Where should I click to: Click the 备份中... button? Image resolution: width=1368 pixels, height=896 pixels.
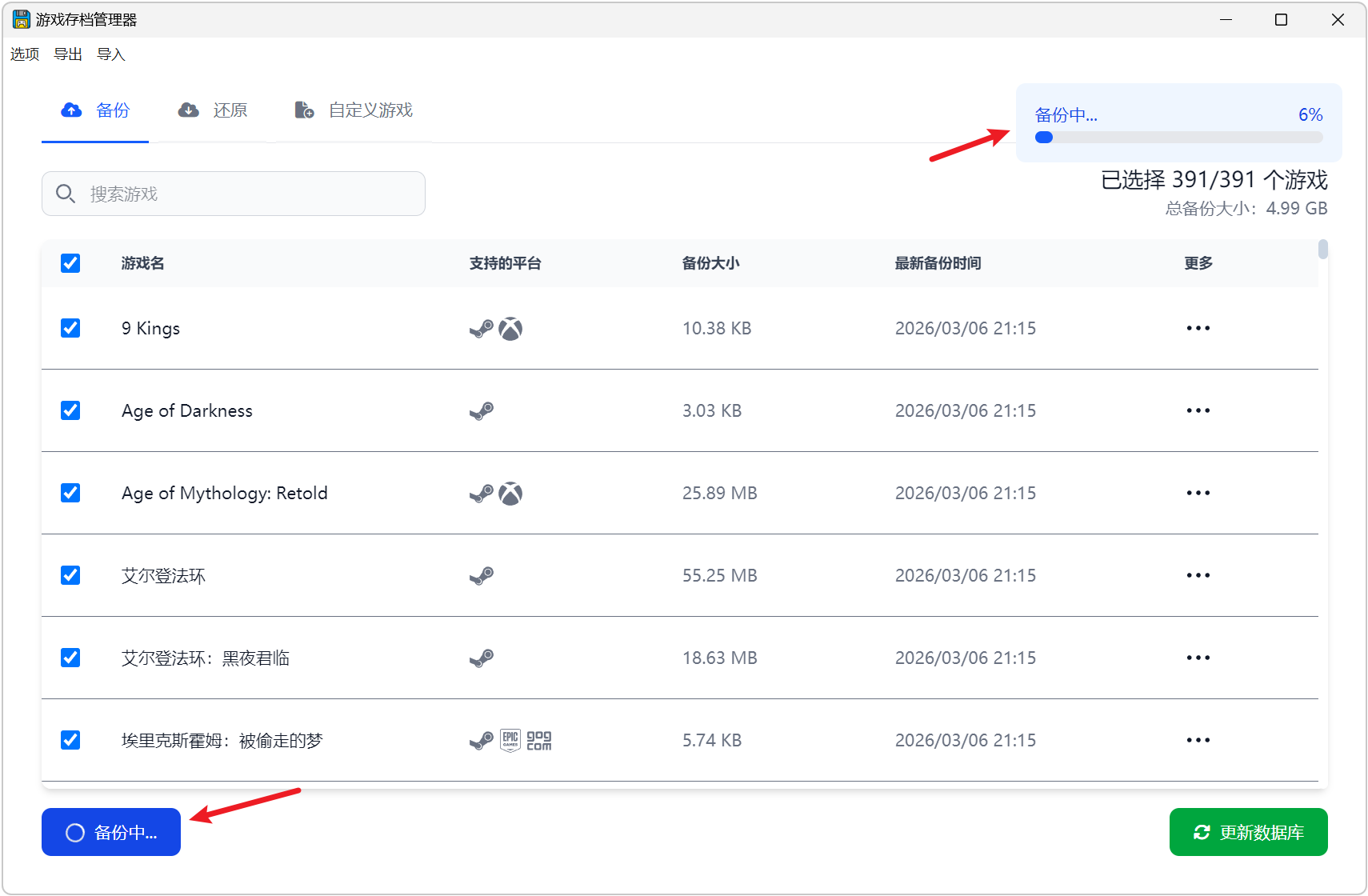[111, 832]
